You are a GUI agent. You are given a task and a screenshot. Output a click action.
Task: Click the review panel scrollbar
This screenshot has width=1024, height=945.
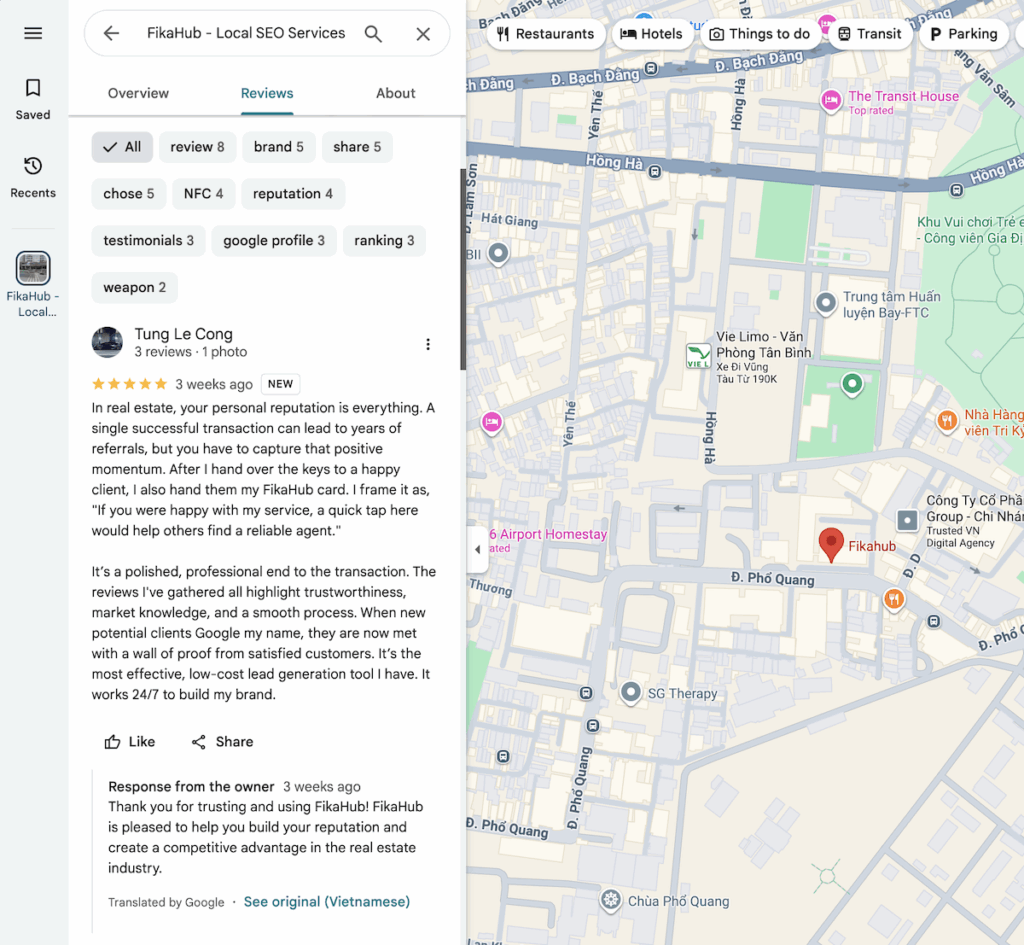point(463,269)
